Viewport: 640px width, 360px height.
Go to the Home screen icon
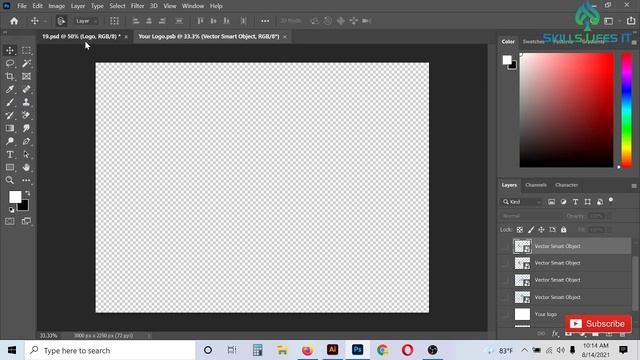click(x=14, y=21)
